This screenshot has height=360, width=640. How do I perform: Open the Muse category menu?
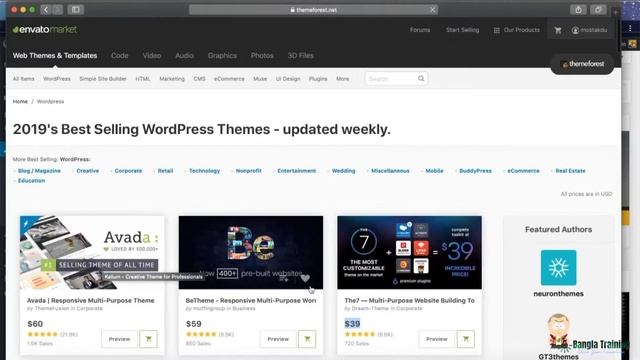(x=260, y=79)
